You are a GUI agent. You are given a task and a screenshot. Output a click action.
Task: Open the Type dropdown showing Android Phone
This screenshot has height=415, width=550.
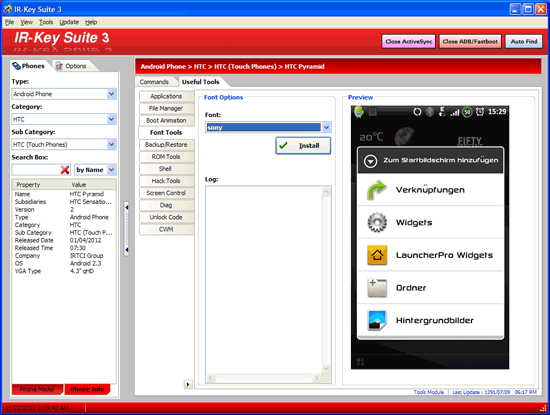point(111,94)
